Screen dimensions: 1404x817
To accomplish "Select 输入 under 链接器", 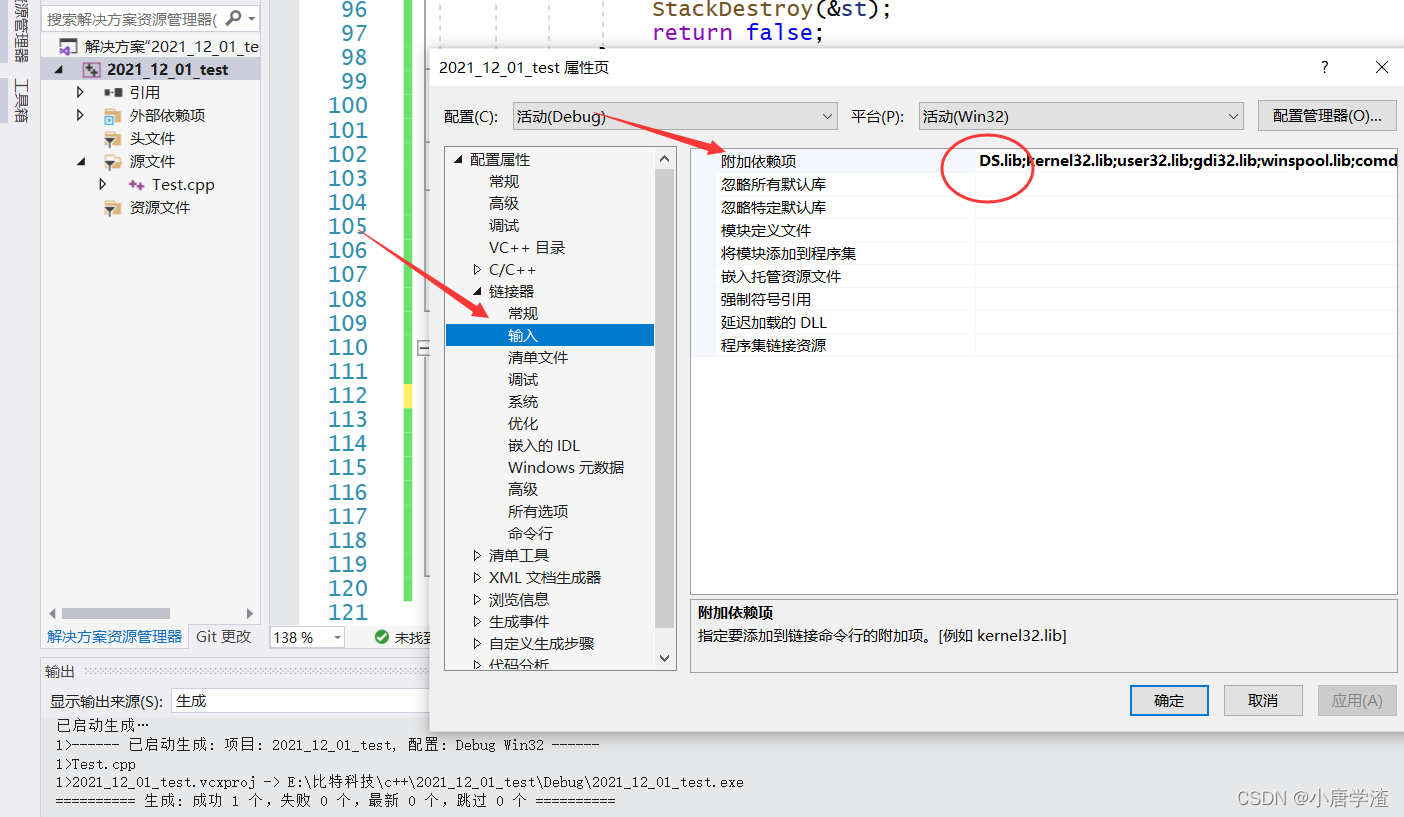I will coord(550,335).
